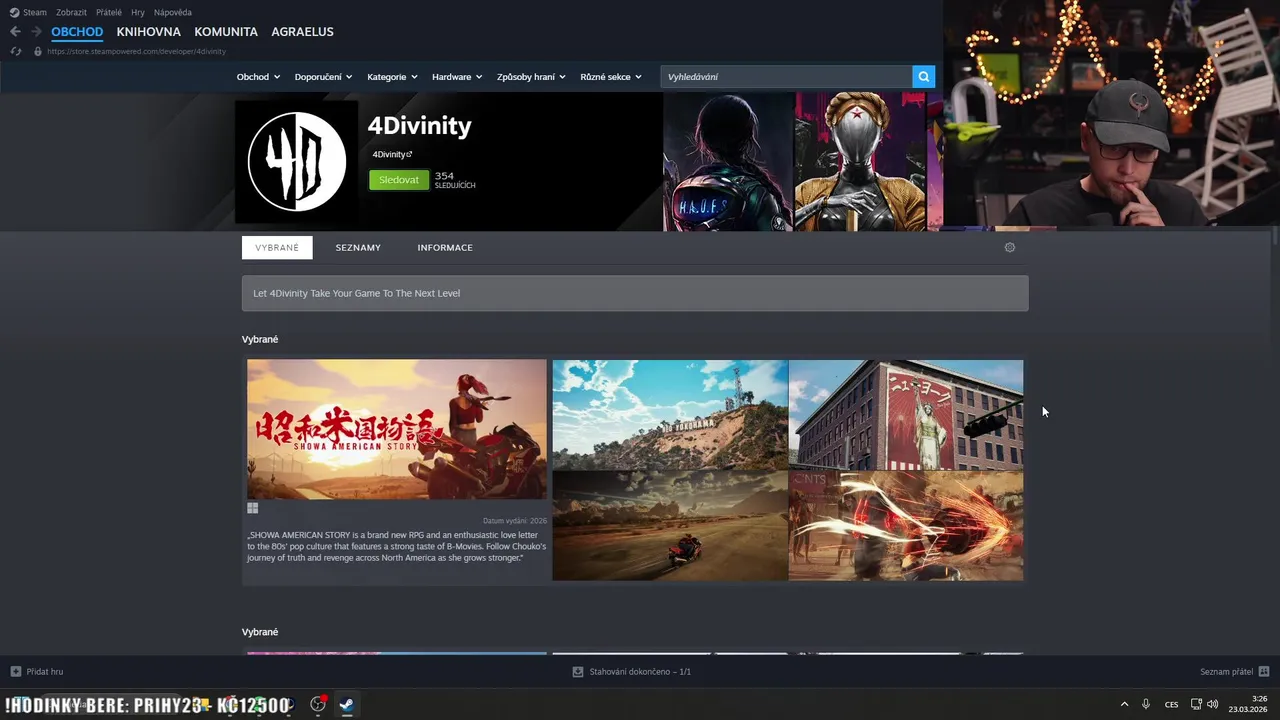Expand the Obchod dropdown
The height and width of the screenshot is (720, 1280).
coord(258,77)
